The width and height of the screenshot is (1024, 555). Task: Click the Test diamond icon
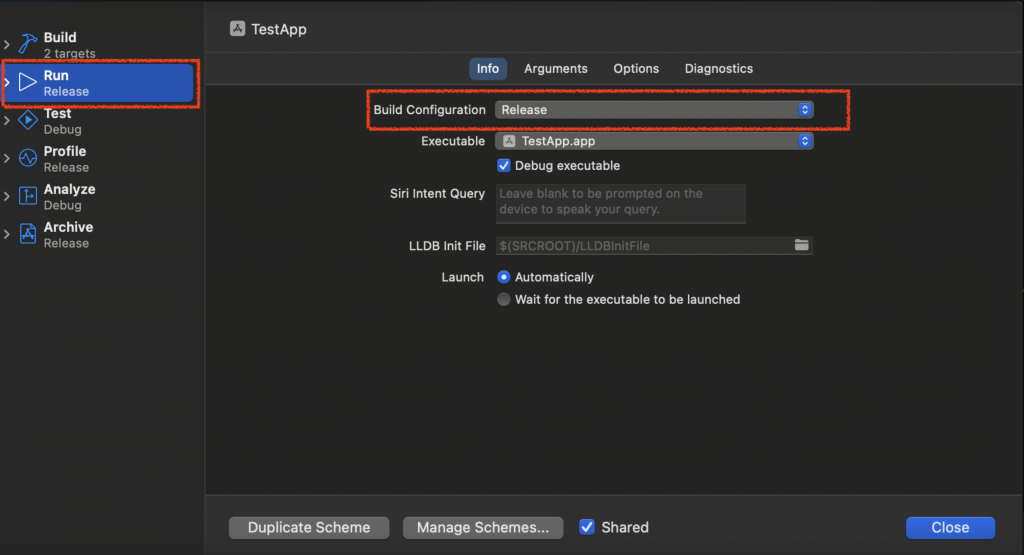click(27, 121)
